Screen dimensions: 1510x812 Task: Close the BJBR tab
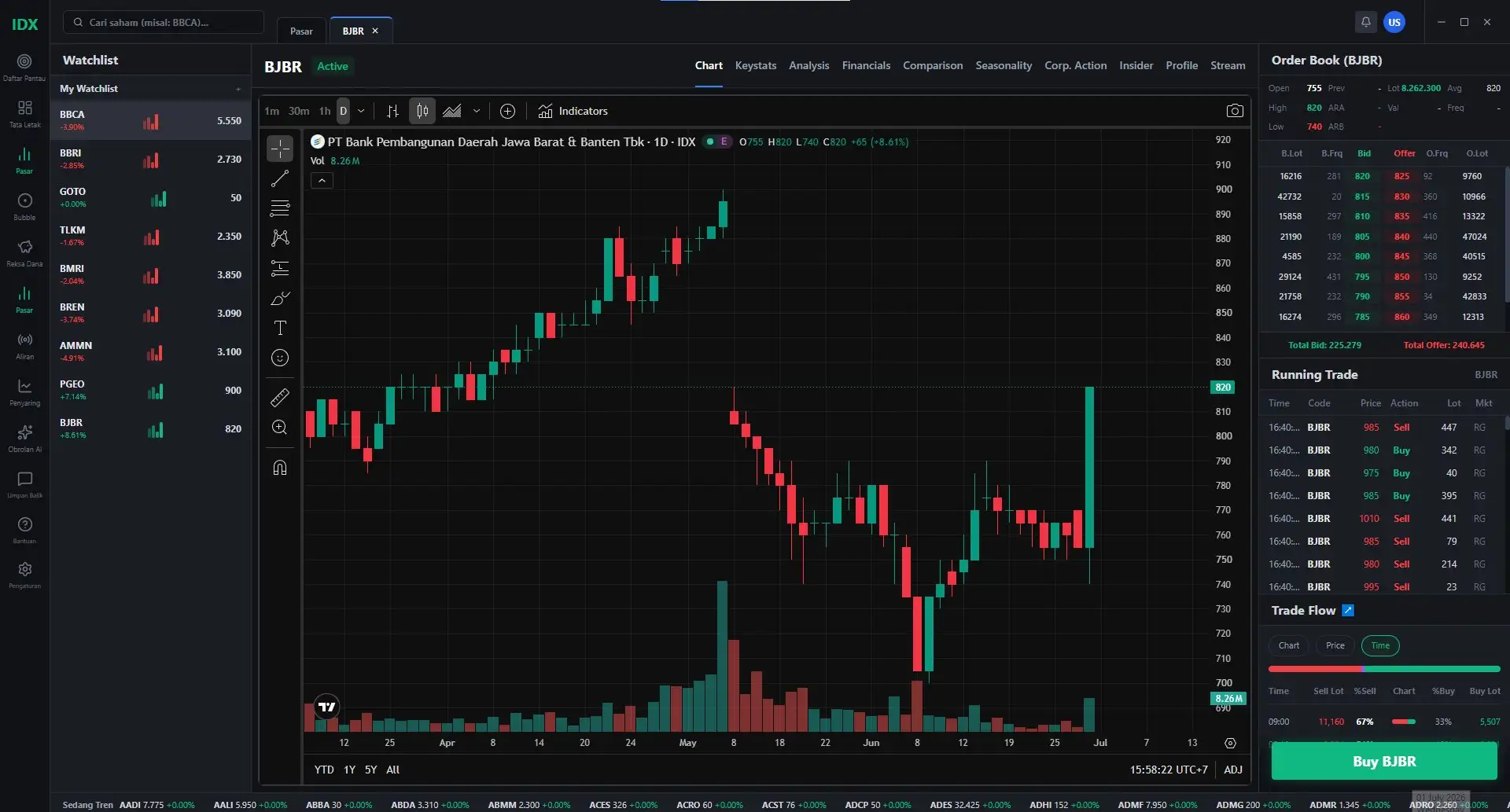pos(375,31)
